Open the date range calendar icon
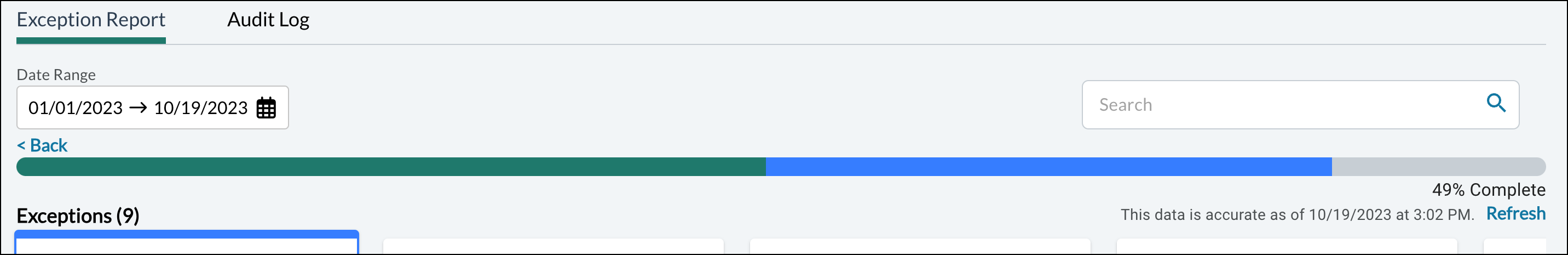The image size is (1568, 255). tap(266, 108)
